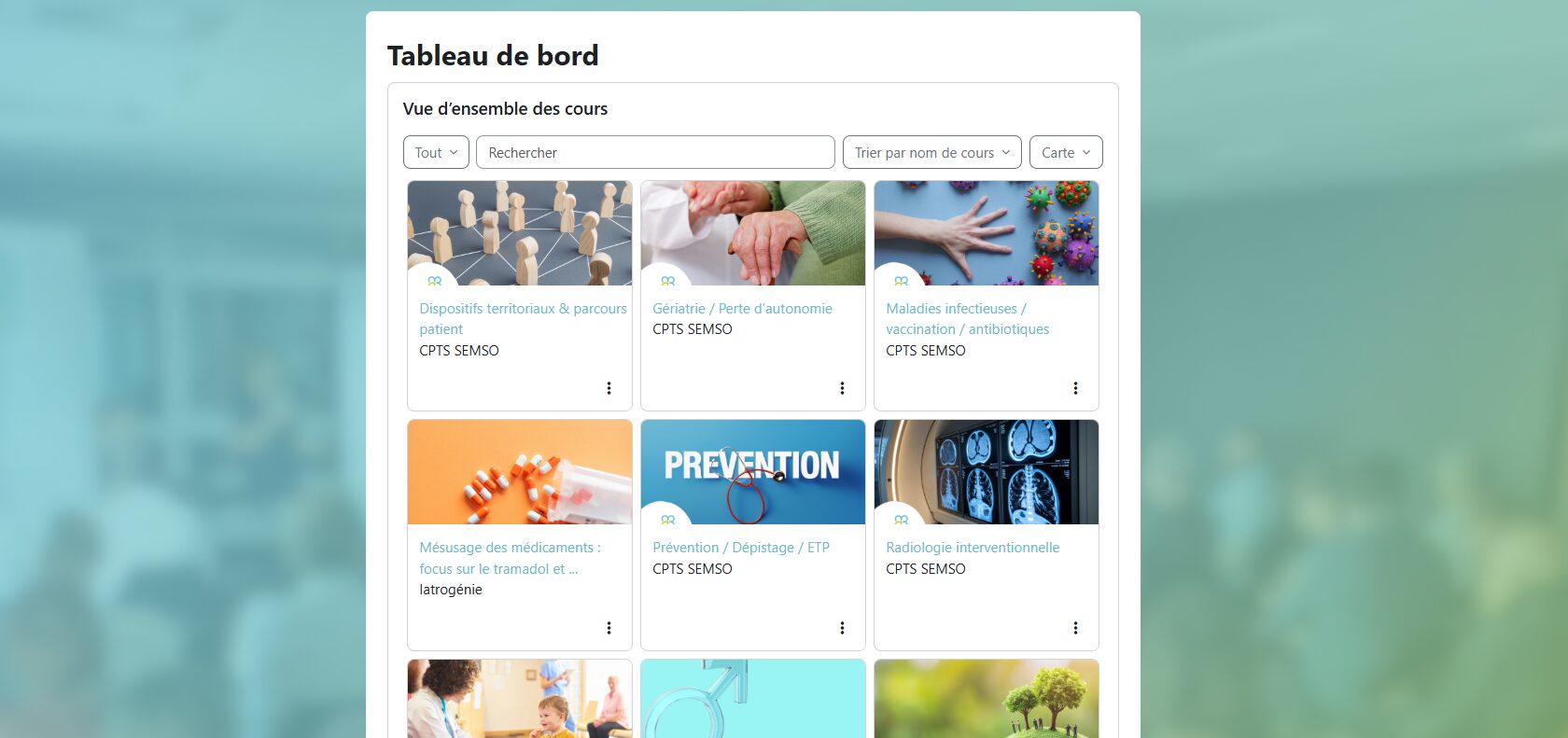Open the three-dot menu for Maladies infectieuses course
The height and width of the screenshot is (738, 1568).
point(1075,388)
